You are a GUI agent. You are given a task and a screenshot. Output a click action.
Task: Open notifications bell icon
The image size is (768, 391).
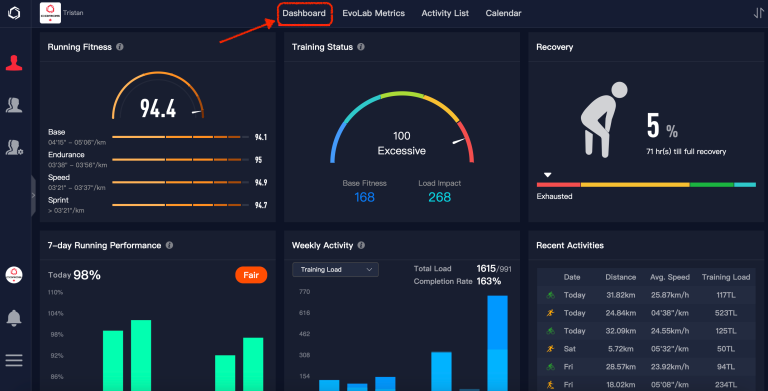pyautogui.click(x=14, y=318)
